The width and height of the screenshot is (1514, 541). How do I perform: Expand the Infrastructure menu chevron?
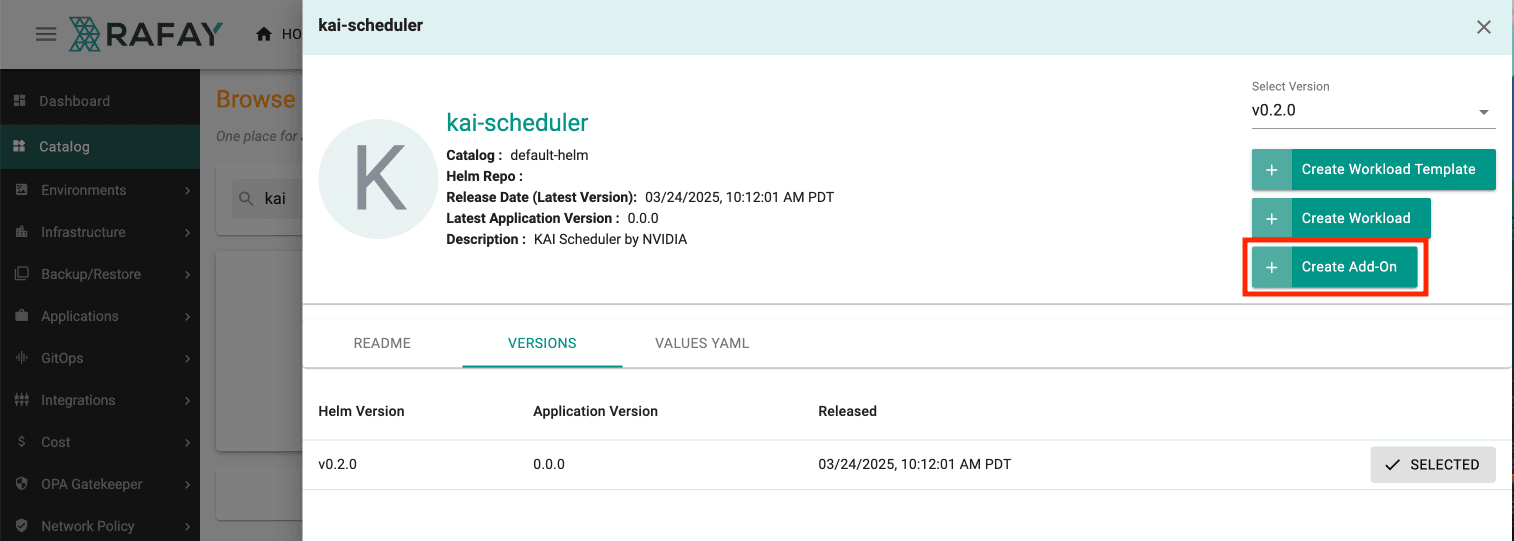pyautogui.click(x=187, y=232)
